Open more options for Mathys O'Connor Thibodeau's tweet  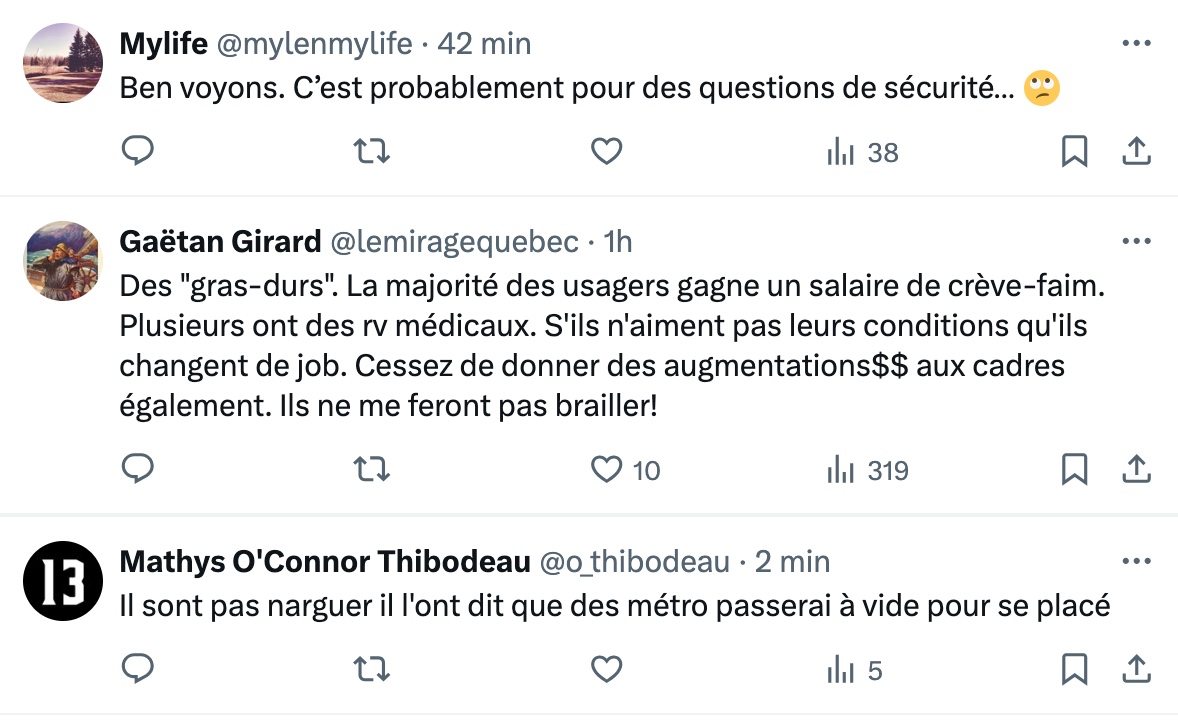click(x=1137, y=562)
